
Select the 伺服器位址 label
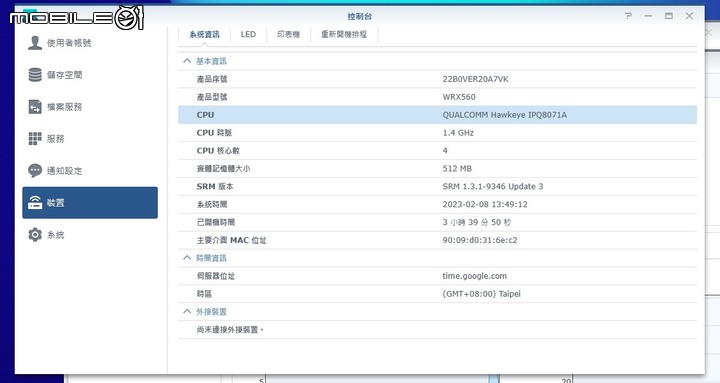[x=216, y=276]
